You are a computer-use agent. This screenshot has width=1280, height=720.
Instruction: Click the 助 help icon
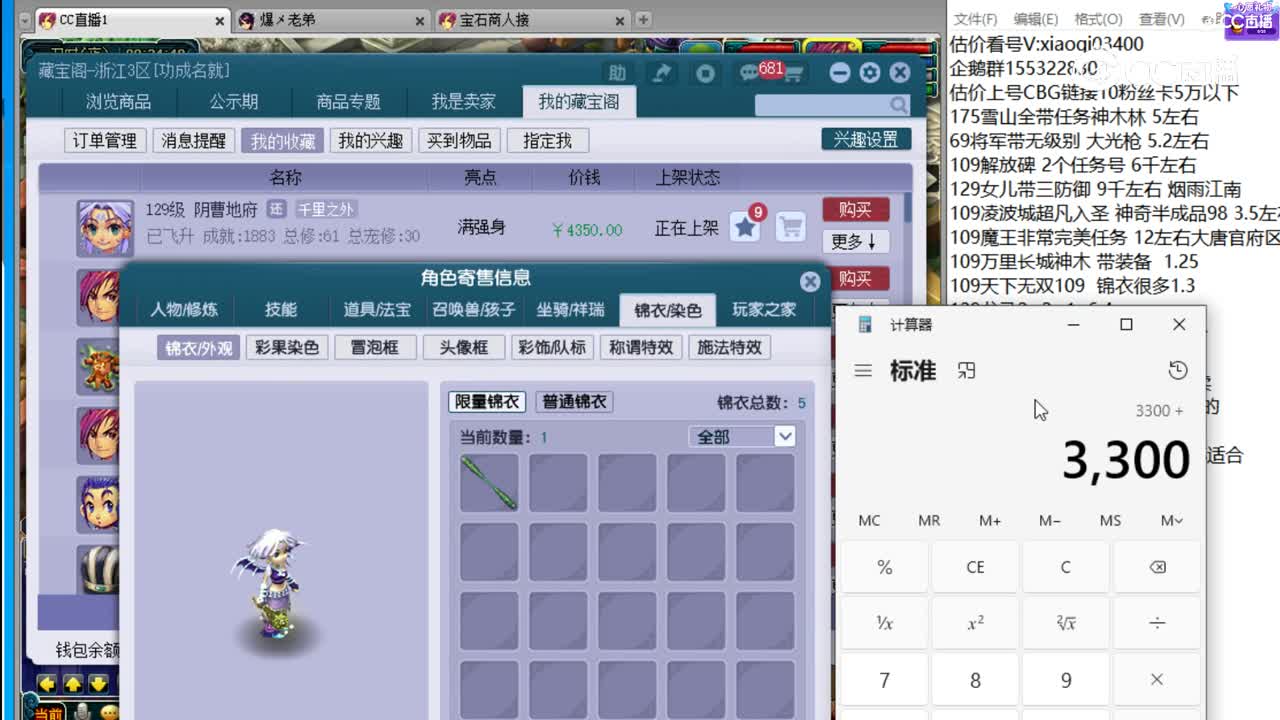tap(617, 73)
